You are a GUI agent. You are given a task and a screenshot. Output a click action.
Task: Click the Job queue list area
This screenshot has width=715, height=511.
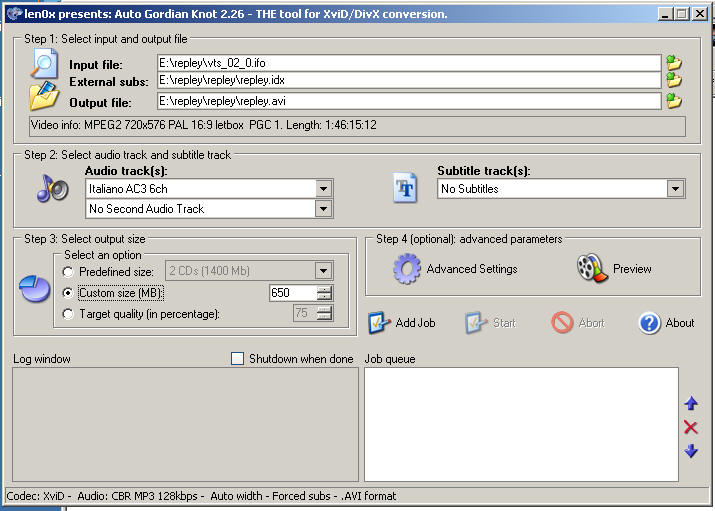pyautogui.click(x=521, y=424)
